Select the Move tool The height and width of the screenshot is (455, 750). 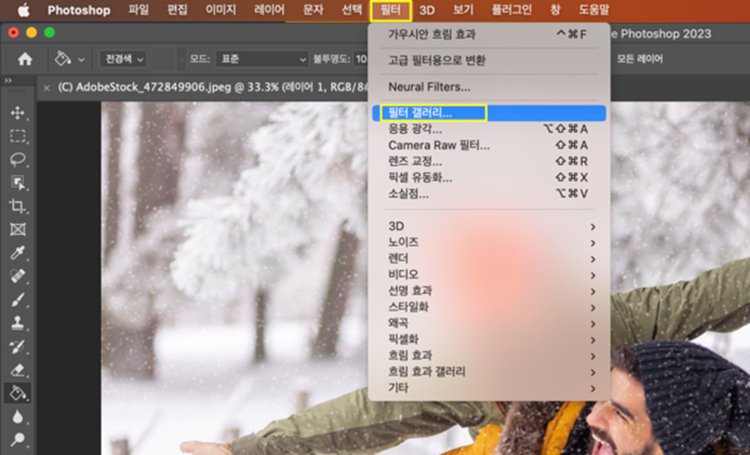pyautogui.click(x=18, y=113)
